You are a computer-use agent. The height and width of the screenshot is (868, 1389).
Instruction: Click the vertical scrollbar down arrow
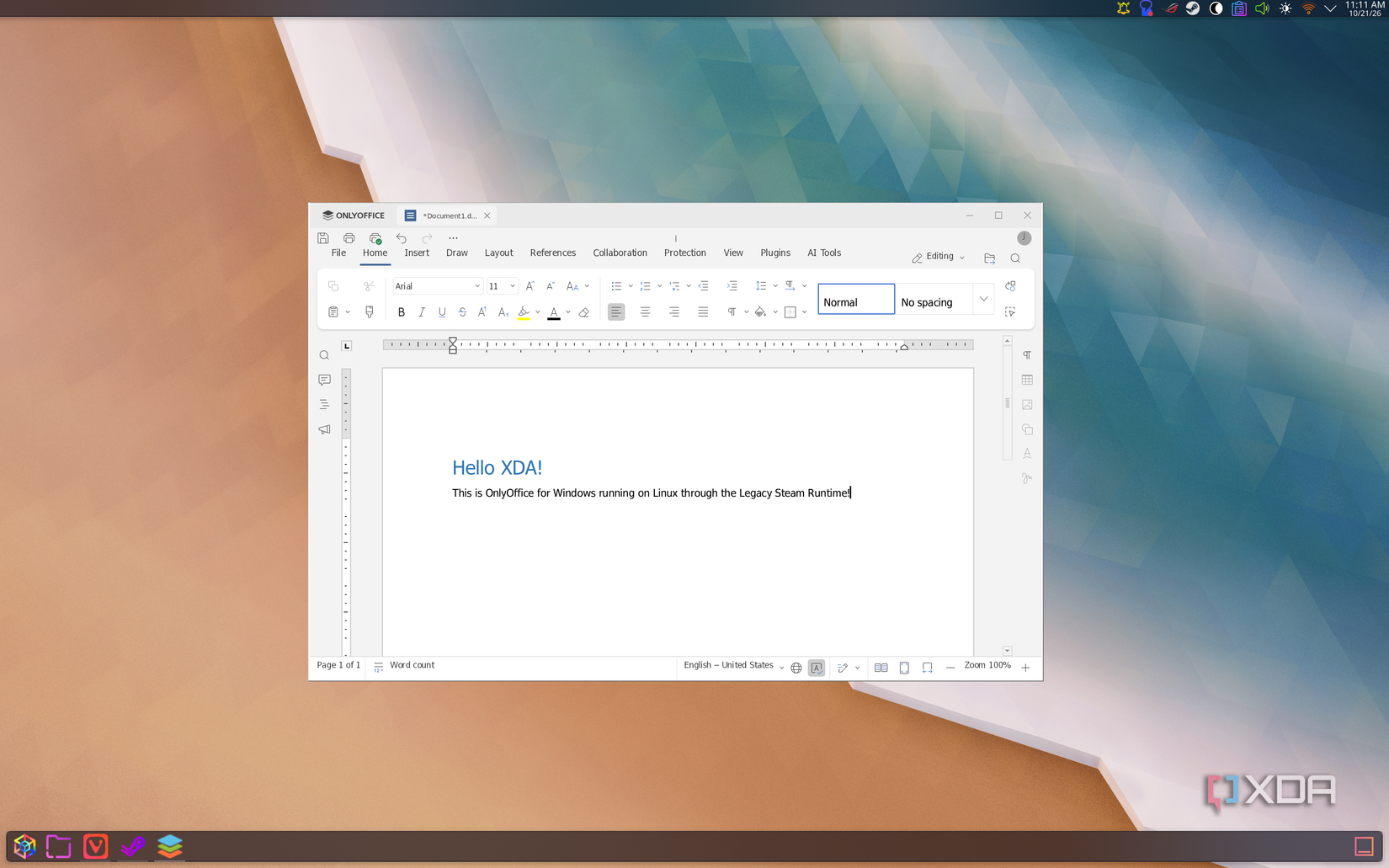pos(1007,651)
